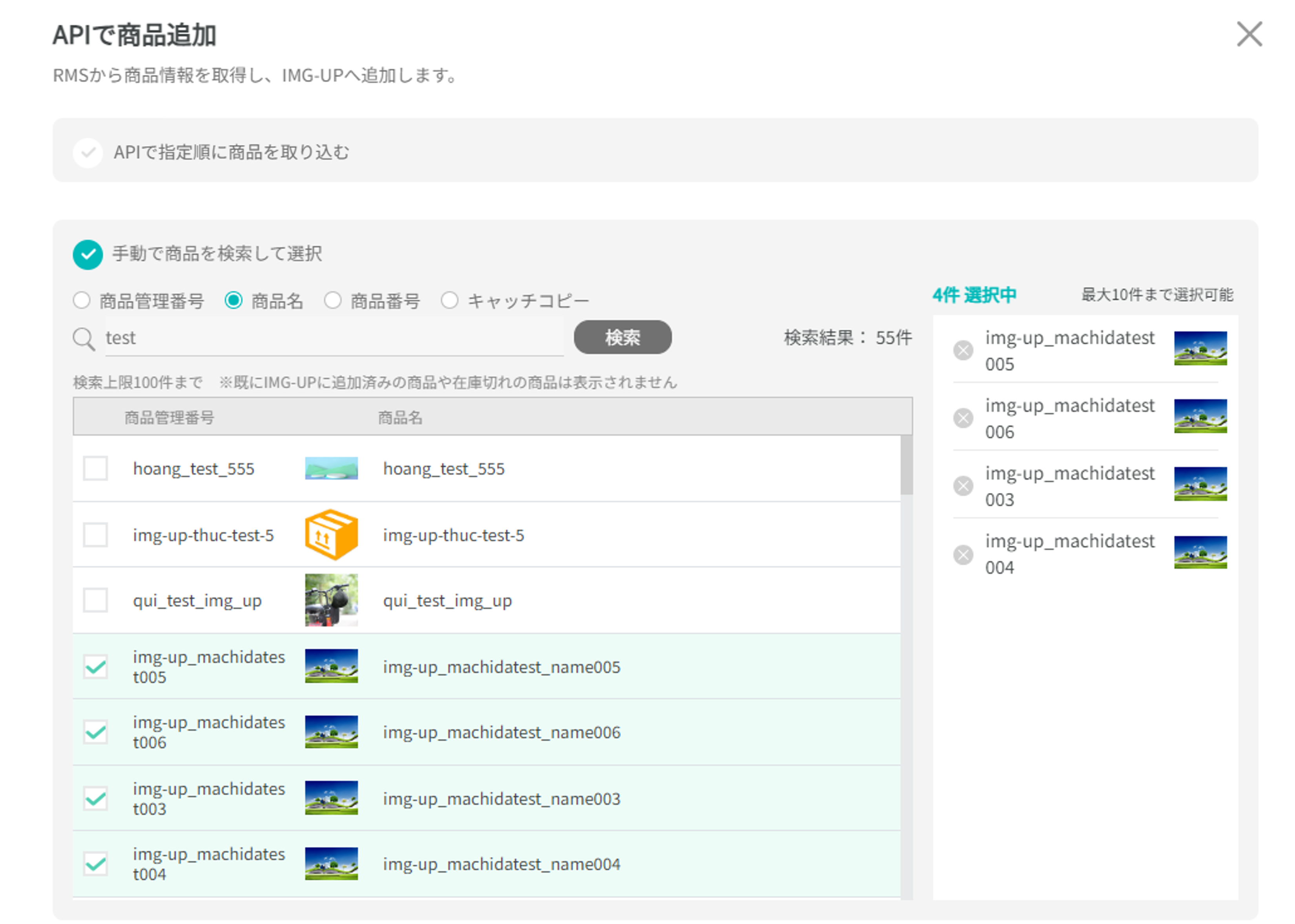Toggle 手動で商品を検索して選択 option
Viewport: 1295px width, 924px height.
88,254
